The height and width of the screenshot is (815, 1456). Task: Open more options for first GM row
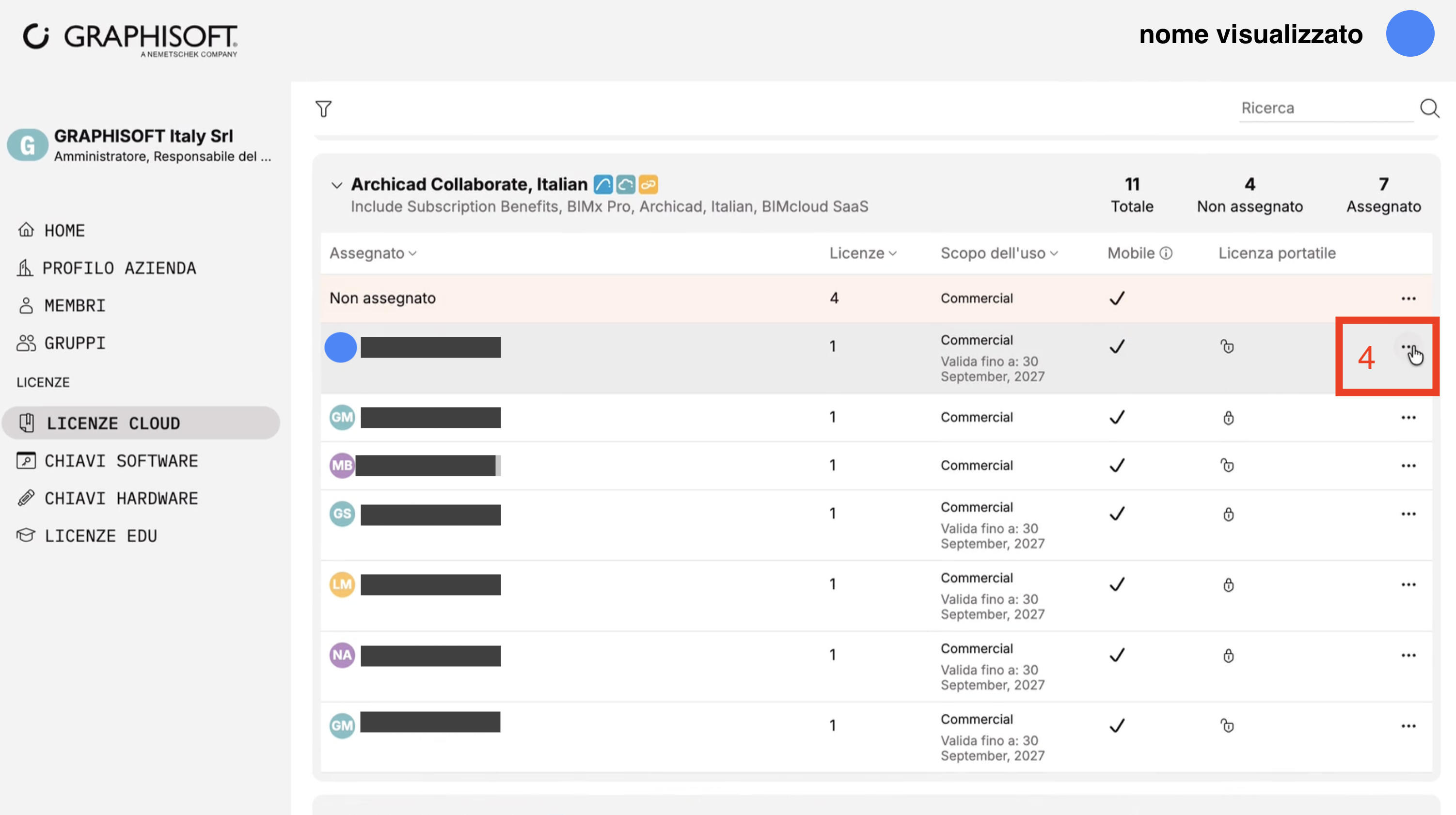[1409, 418]
